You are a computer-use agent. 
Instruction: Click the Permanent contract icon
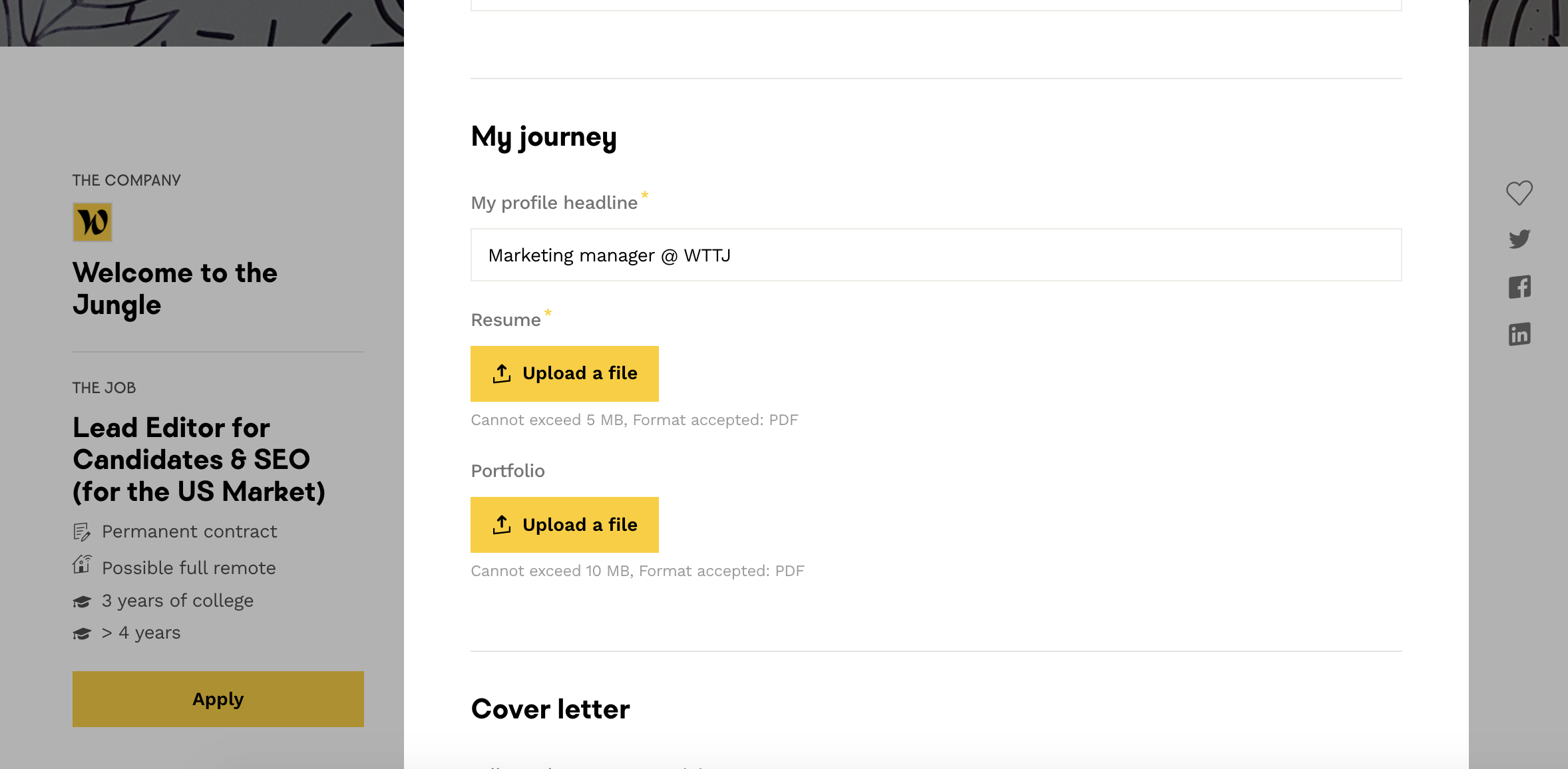[81, 532]
